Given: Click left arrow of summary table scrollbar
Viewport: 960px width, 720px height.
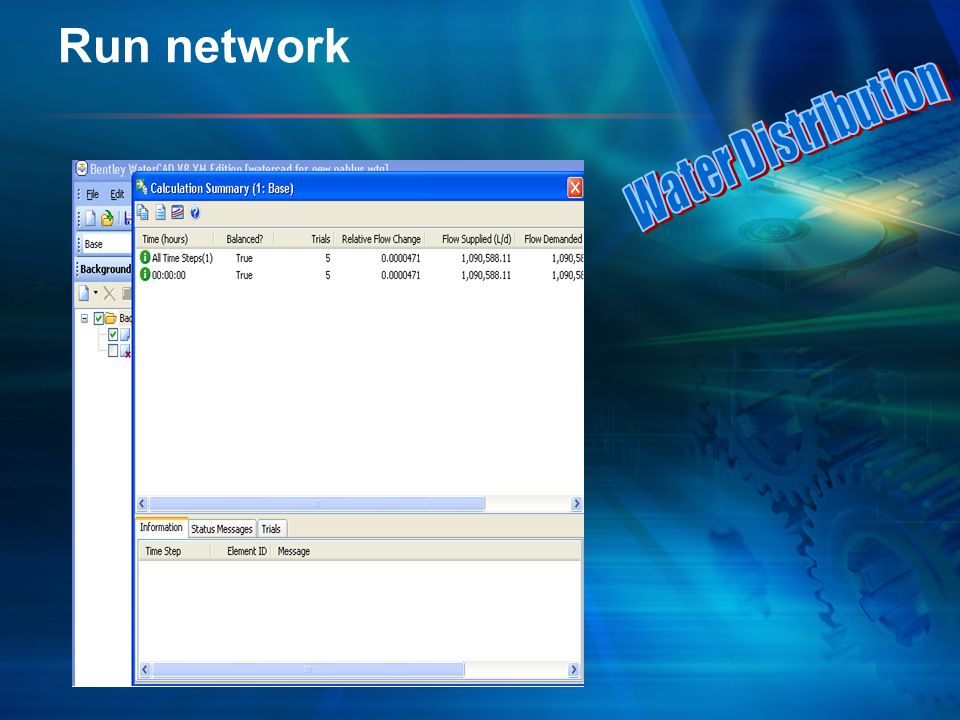Looking at the screenshot, I should click(x=142, y=504).
